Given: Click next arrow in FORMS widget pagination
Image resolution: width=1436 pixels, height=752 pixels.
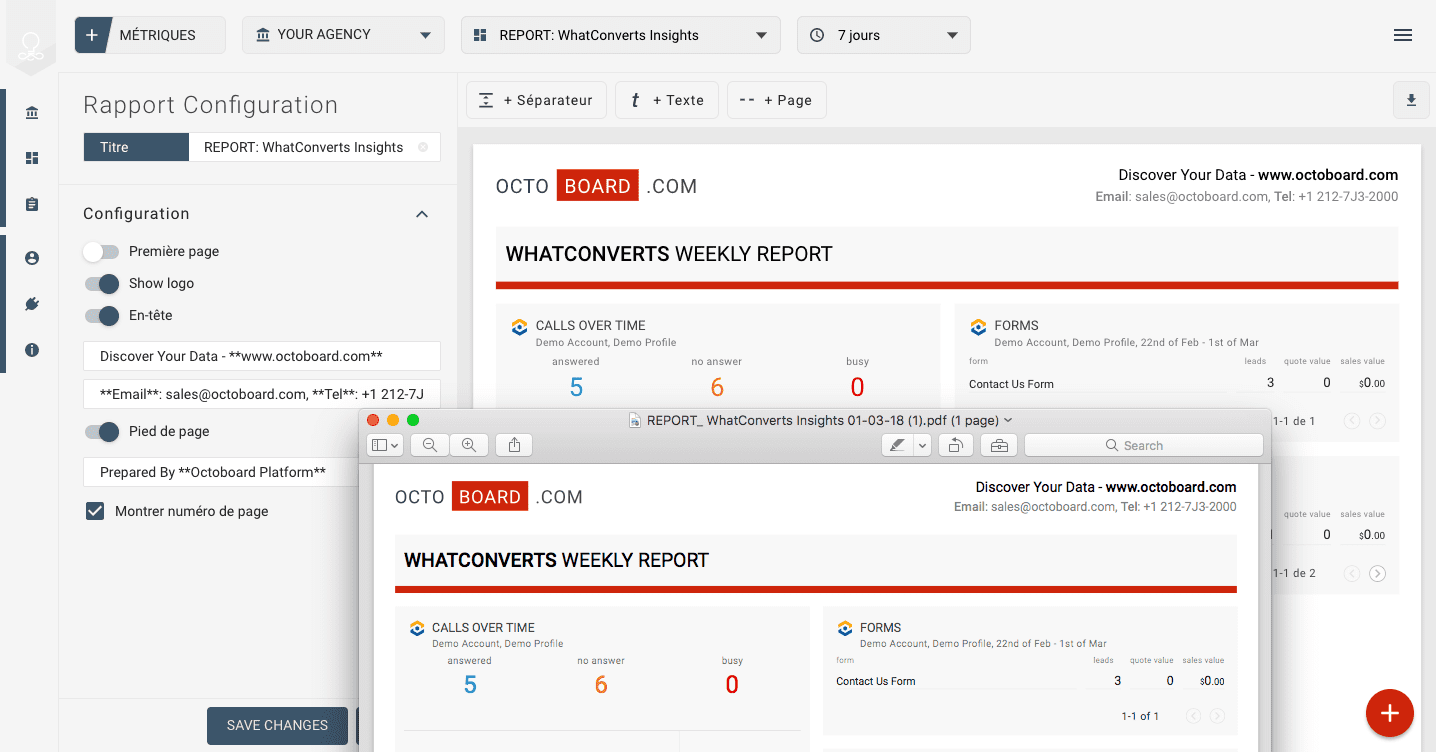Looking at the screenshot, I should [1378, 421].
